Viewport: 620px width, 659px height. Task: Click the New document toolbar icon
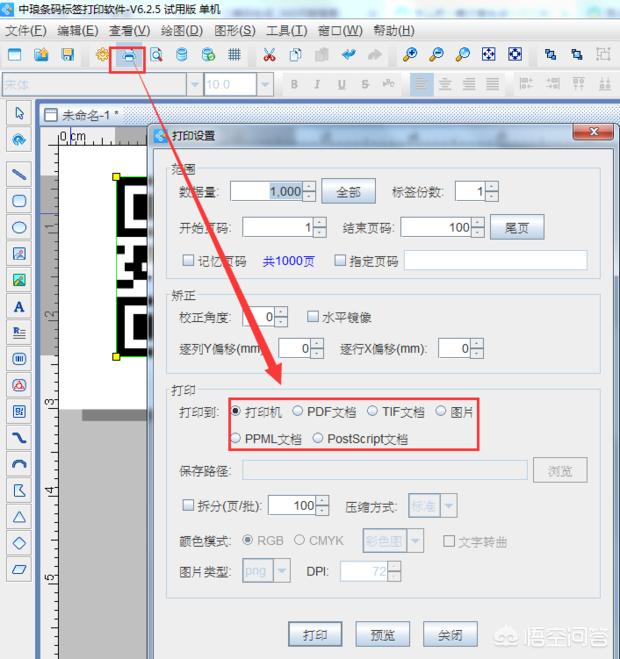(15, 55)
